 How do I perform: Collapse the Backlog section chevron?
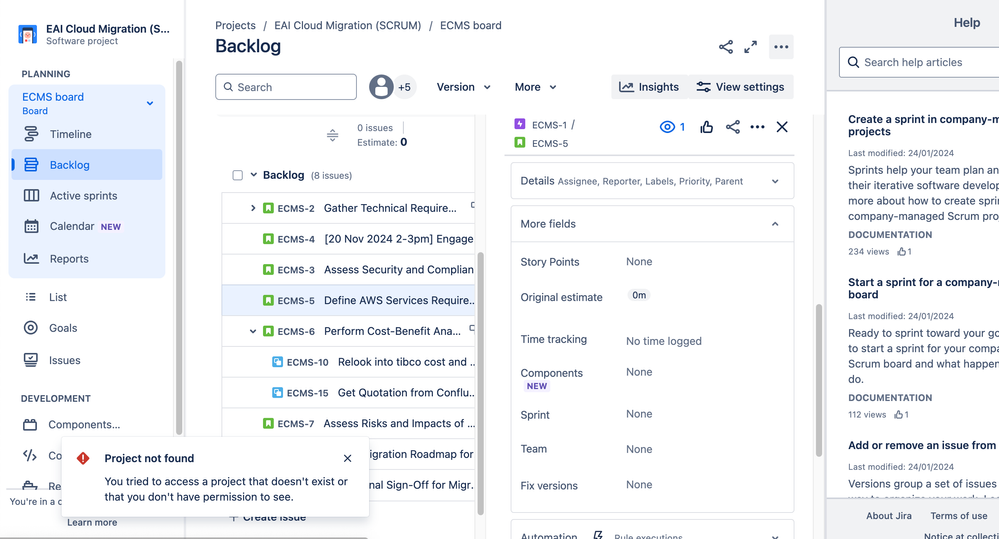(254, 175)
